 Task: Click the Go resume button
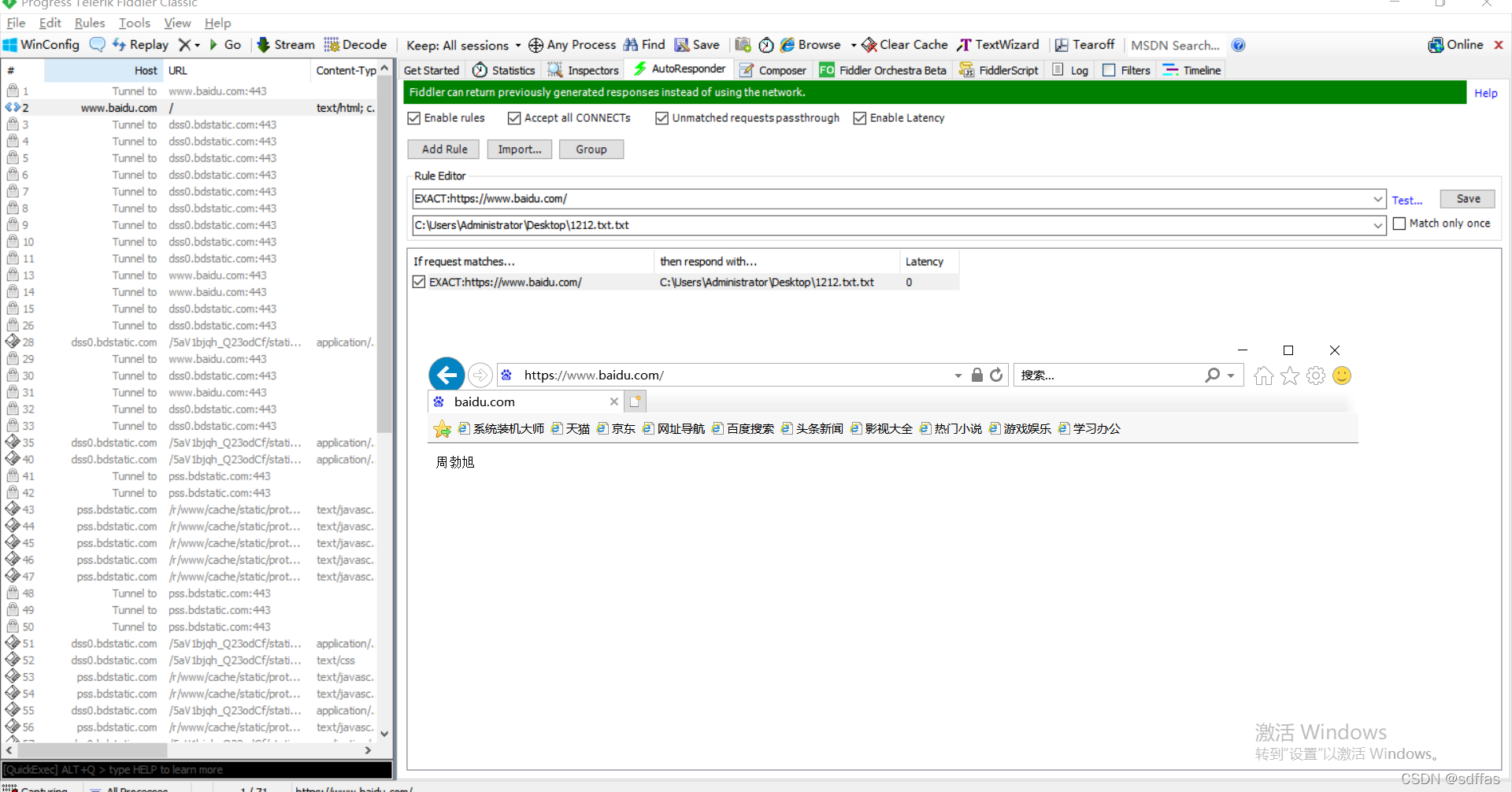[x=224, y=45]
